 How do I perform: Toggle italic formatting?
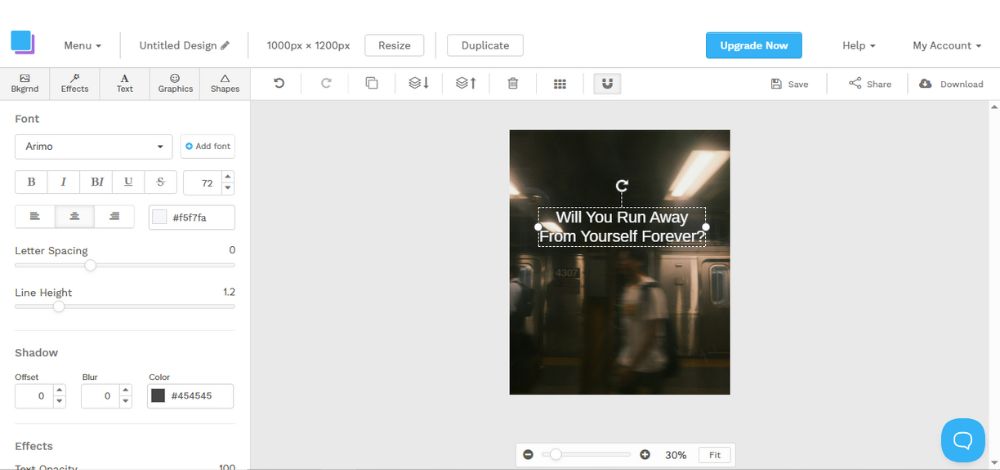pos(63,182)
